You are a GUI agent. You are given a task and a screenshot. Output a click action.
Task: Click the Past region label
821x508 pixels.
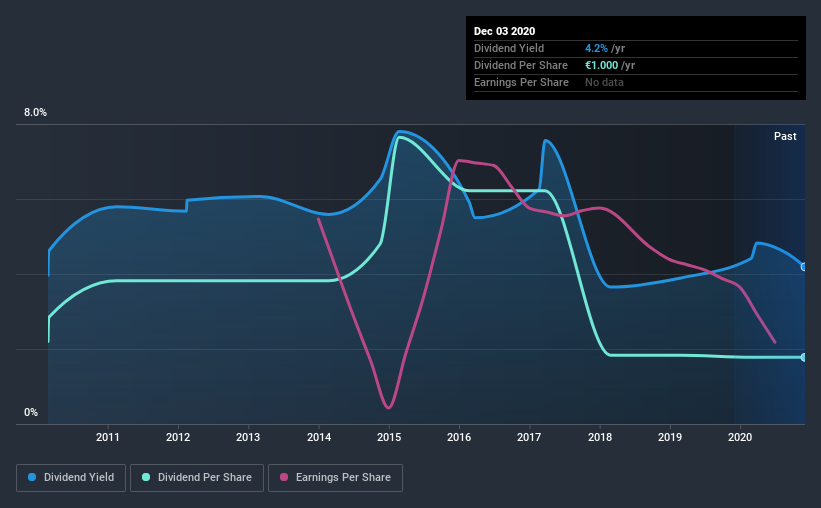[x=785, y=136]
